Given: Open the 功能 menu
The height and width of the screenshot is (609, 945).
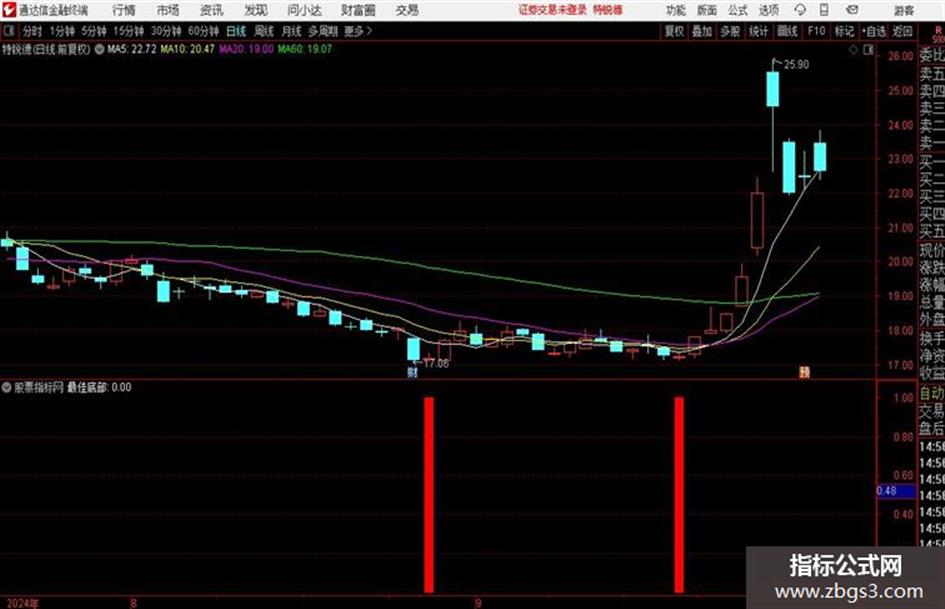Looking at the screenshot, I should tap(676, 10).
